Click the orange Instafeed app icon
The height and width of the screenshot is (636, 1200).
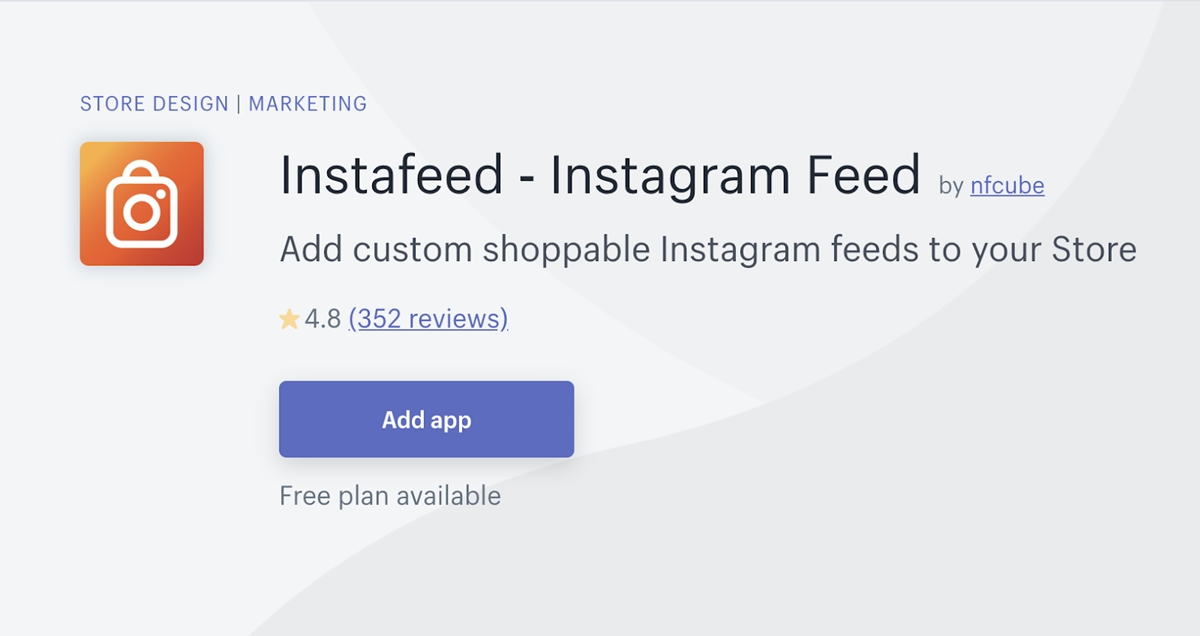click(142, 204)
